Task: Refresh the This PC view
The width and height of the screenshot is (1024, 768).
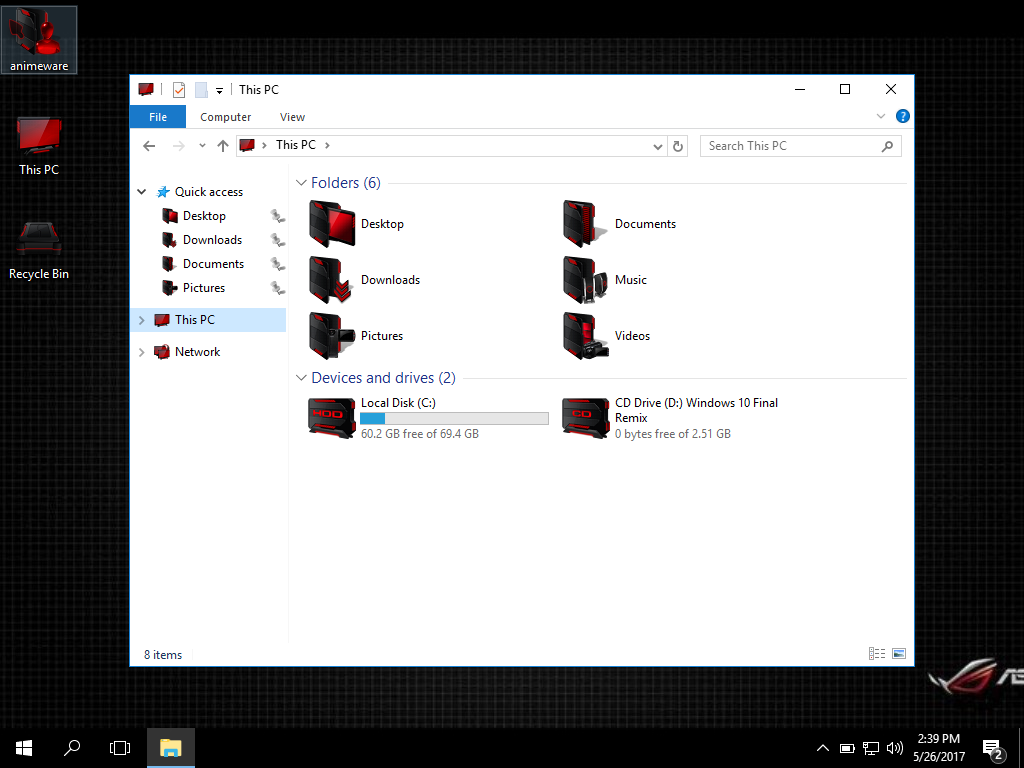Action: click(678, 146)
